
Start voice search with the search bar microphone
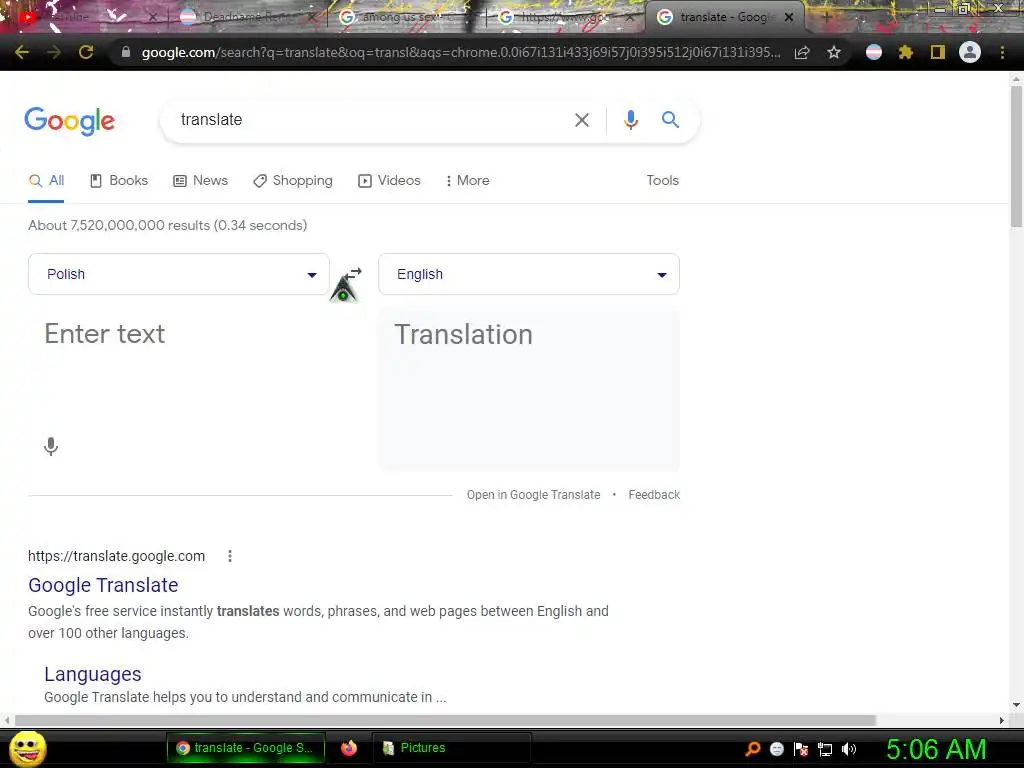(x=630, y=120)
